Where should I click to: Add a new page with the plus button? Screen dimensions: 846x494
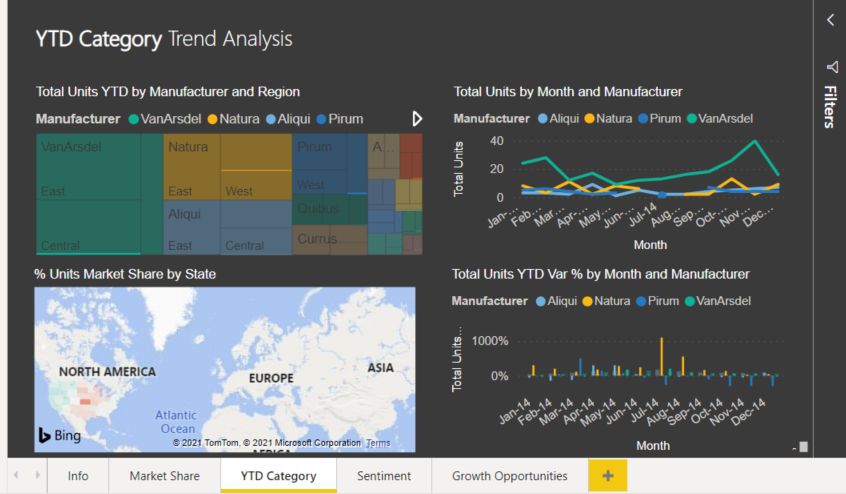(608, 476)
